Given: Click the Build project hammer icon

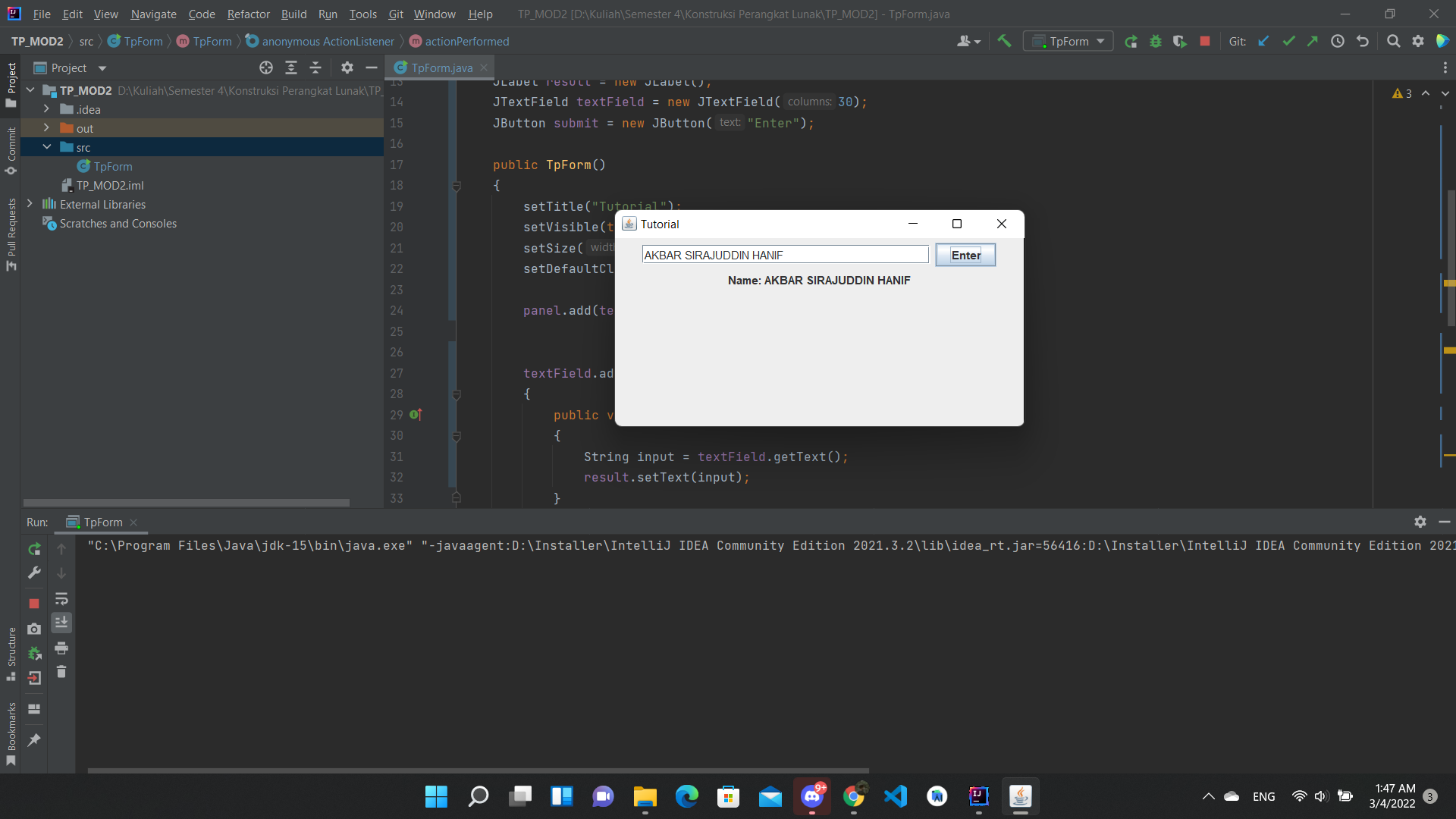Looking at the screenshot, I should (1004, 42).
